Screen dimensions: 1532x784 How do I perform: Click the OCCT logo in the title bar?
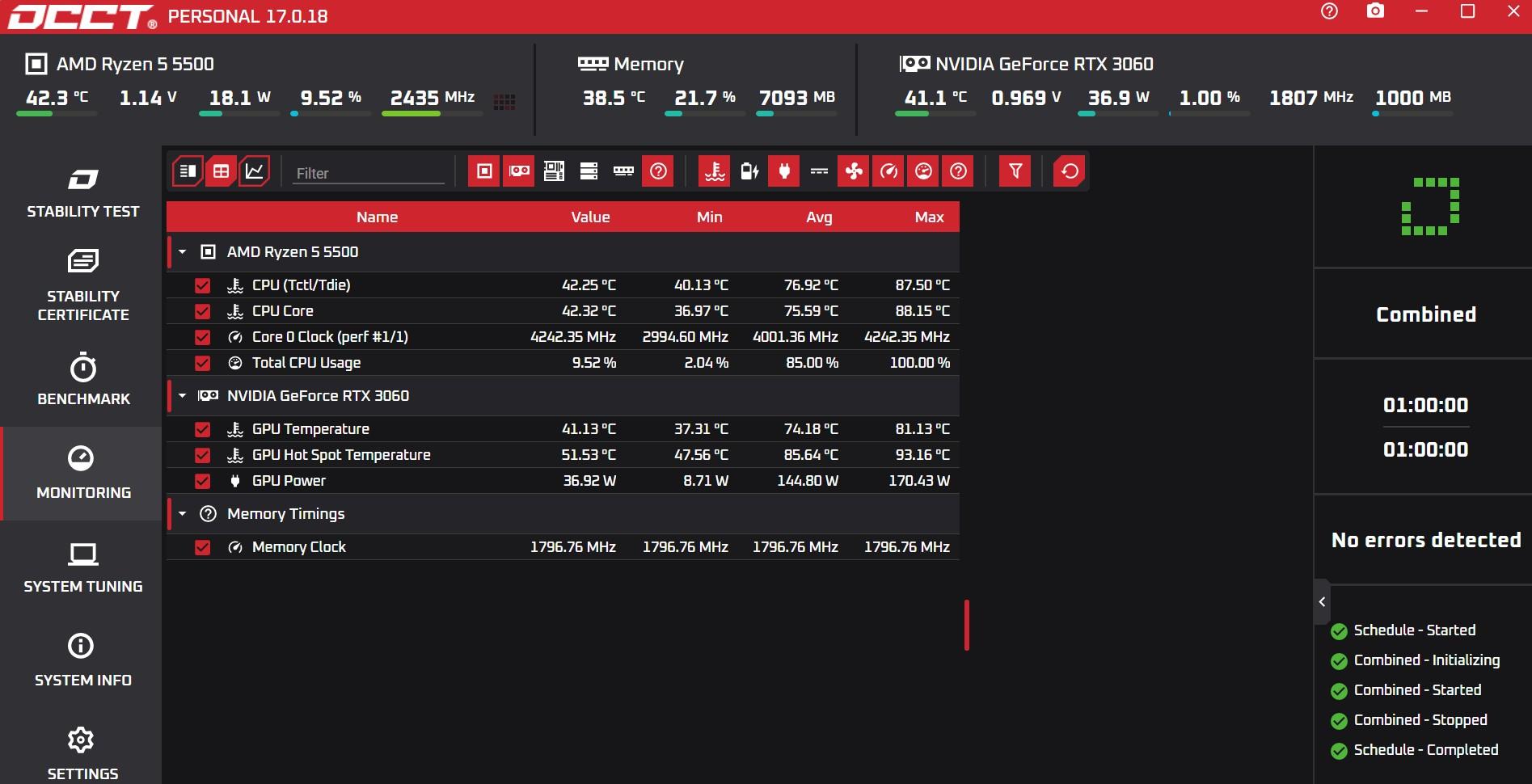click(x=82, y=16)
